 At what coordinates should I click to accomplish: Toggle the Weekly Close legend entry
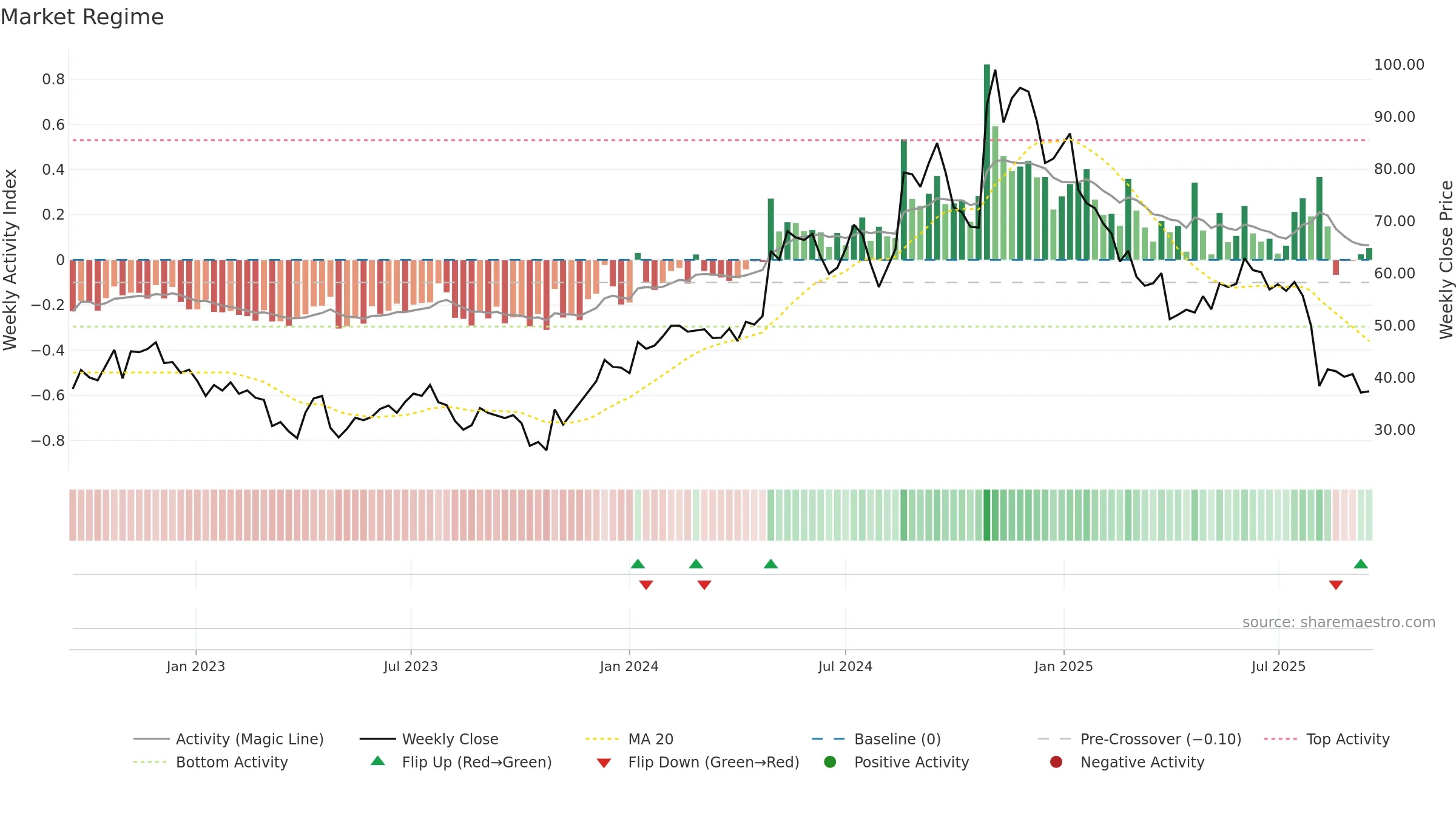pyautogui.click(x=429, y=739)
